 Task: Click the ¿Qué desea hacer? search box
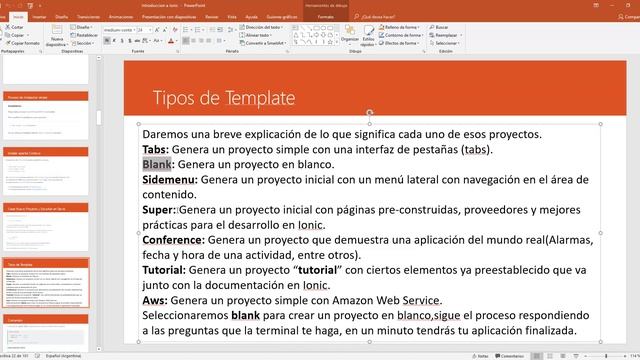[x=375, y=17]
